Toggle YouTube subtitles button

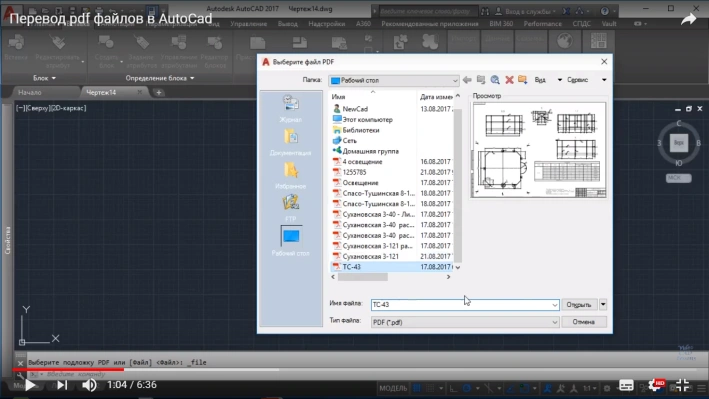[x=626, y=385]
